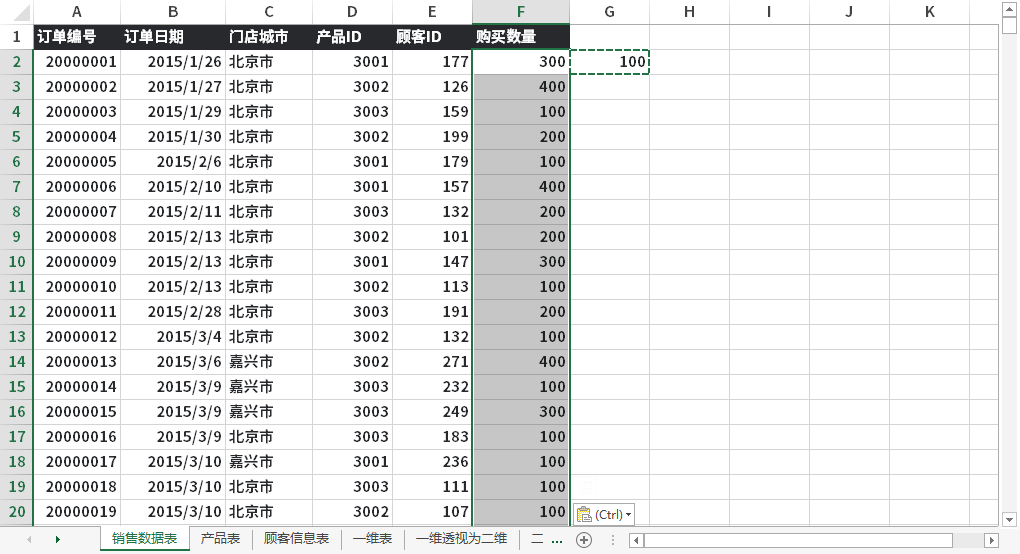Select column C header

pyautogui.click(x=269, y=12)
